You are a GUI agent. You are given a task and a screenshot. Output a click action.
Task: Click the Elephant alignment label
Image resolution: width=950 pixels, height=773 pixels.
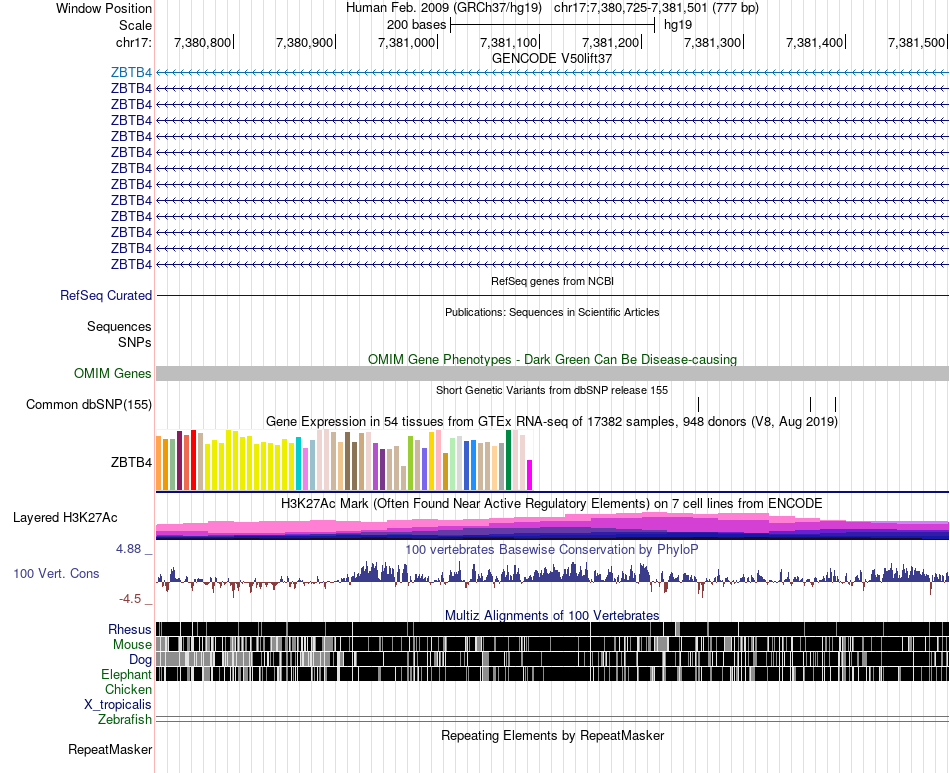tap(127, 675)
